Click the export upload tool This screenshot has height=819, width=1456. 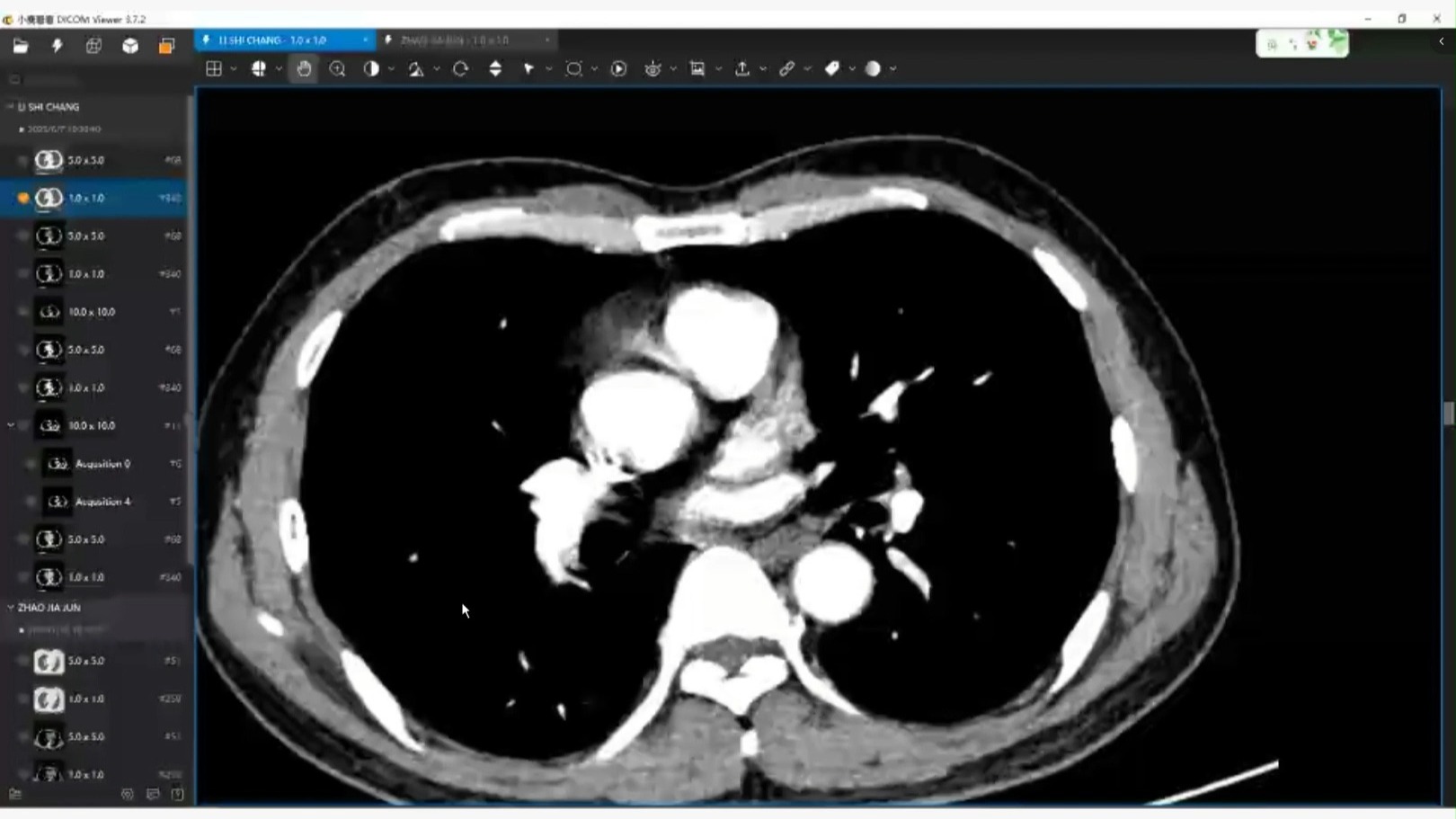pyautogui.click(x=742, y=68)
